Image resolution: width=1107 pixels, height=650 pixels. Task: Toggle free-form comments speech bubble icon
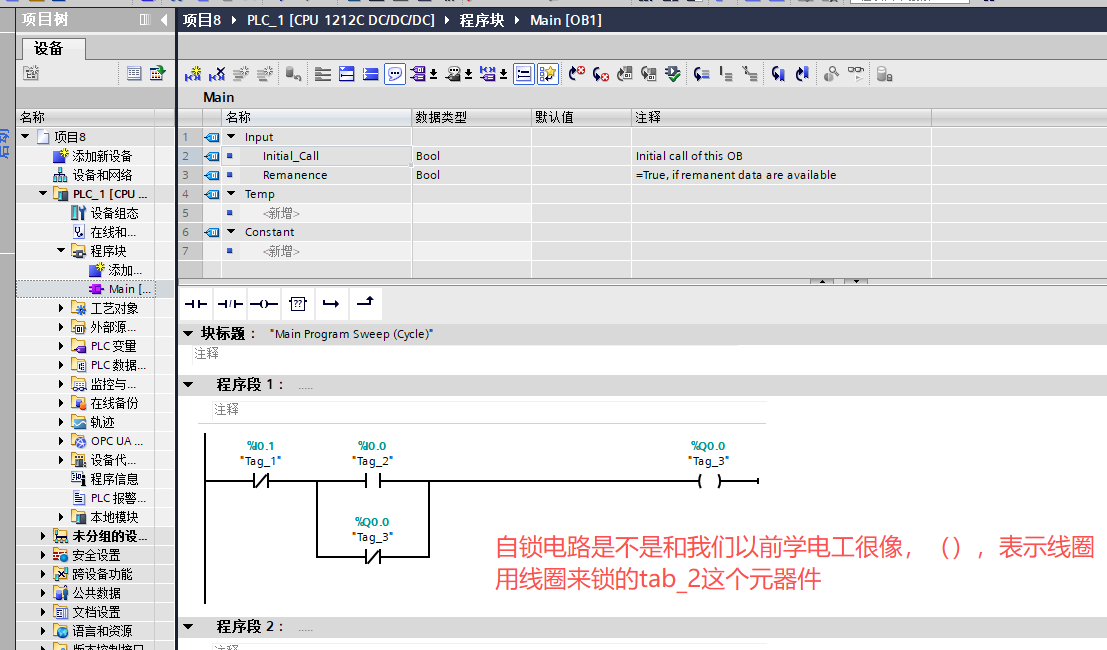coord(395,74)
